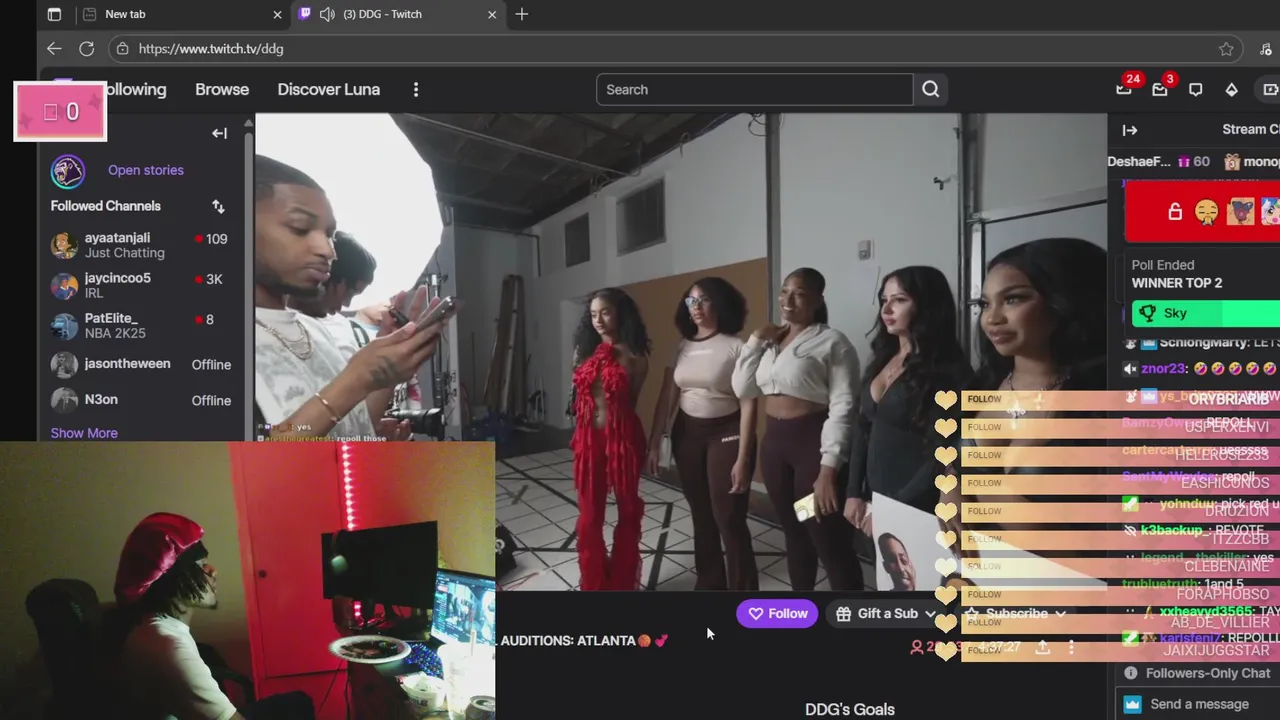Image resolution: width=1280 pixels, height=720 pixels.
Task: Go to the Browse page
Action: point(222,89)
